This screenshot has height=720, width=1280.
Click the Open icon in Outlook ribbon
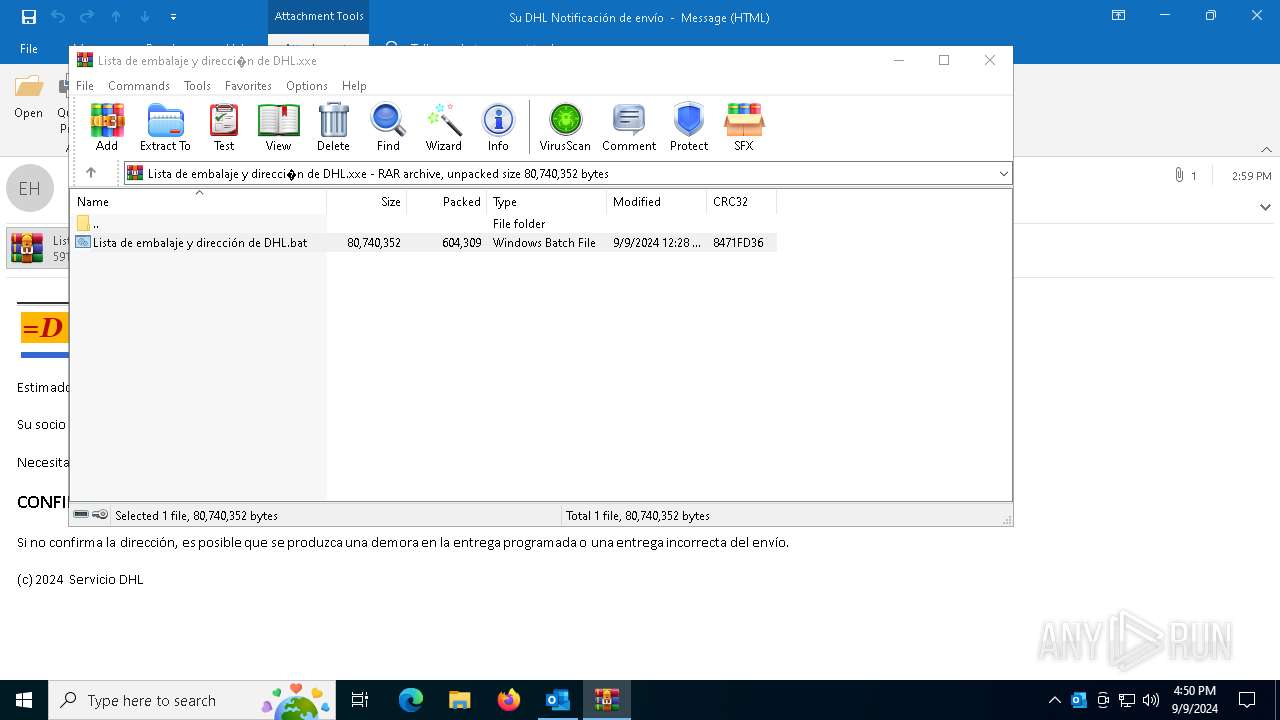pyautogui.click(x=28, y=98)
